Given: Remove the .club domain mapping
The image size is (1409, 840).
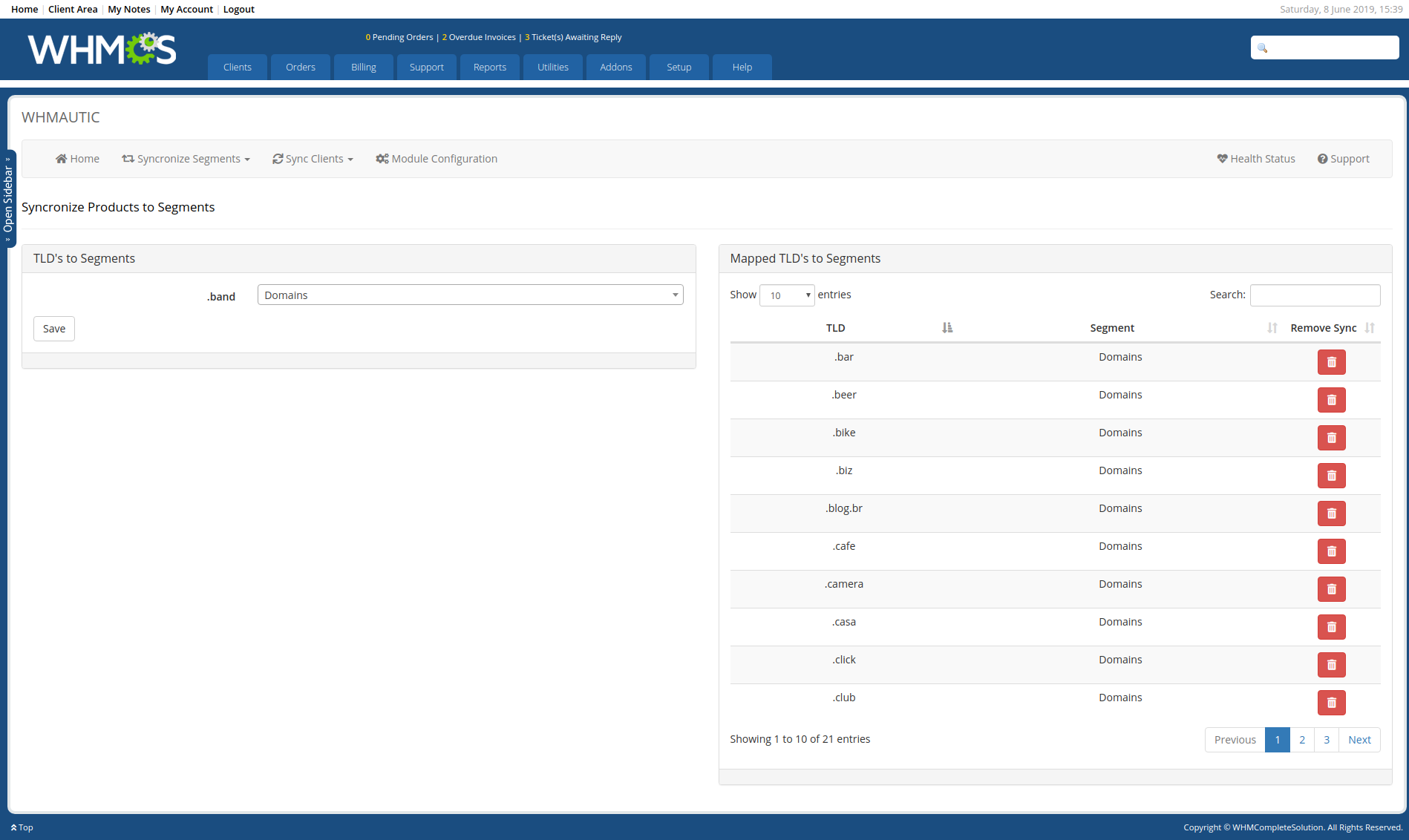Looking at the screenshot, I should coord(1331,703).
